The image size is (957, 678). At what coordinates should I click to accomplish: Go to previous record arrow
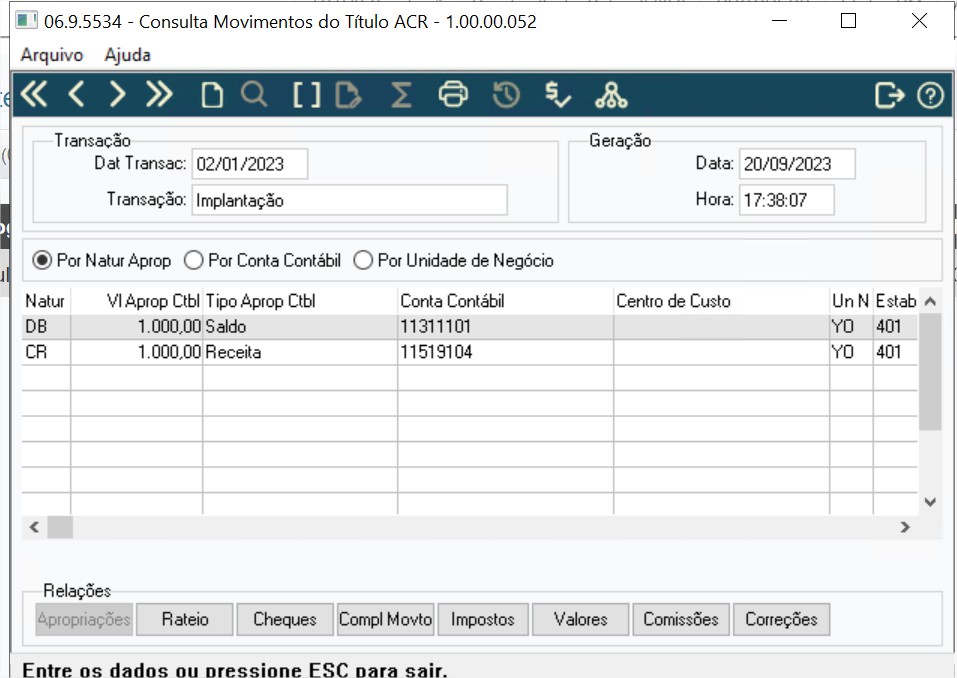tap(76, 95)
